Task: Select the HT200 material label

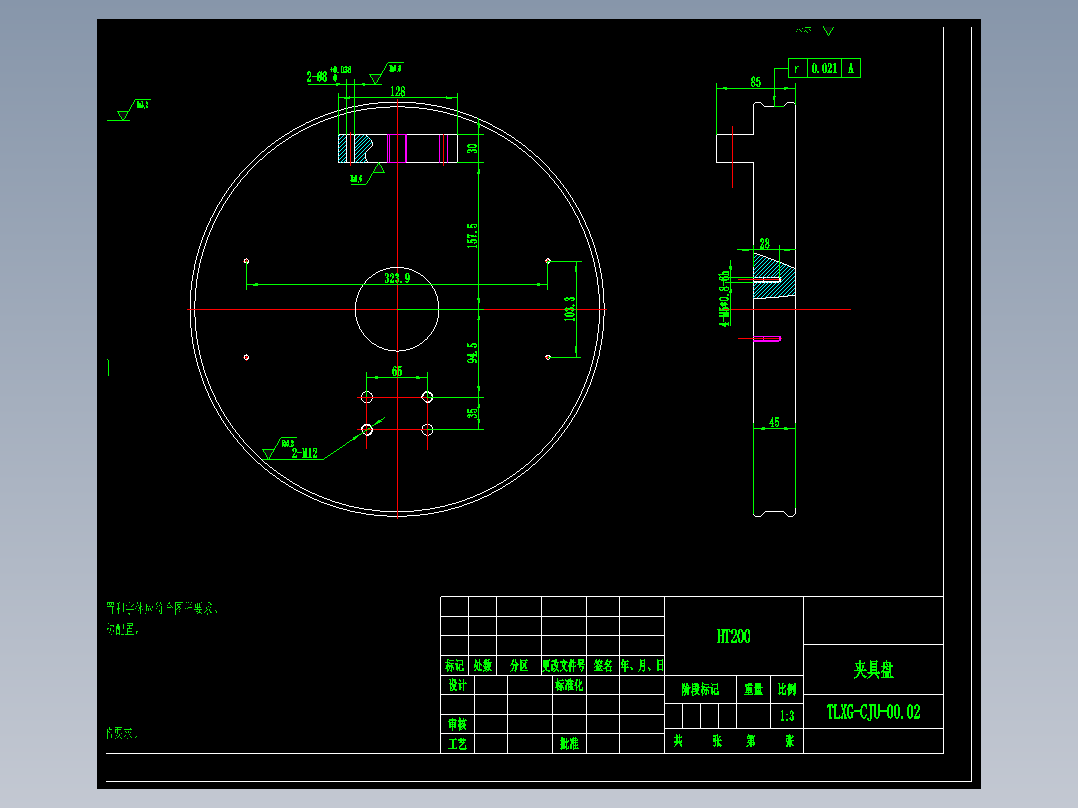Action: point(734,637)
